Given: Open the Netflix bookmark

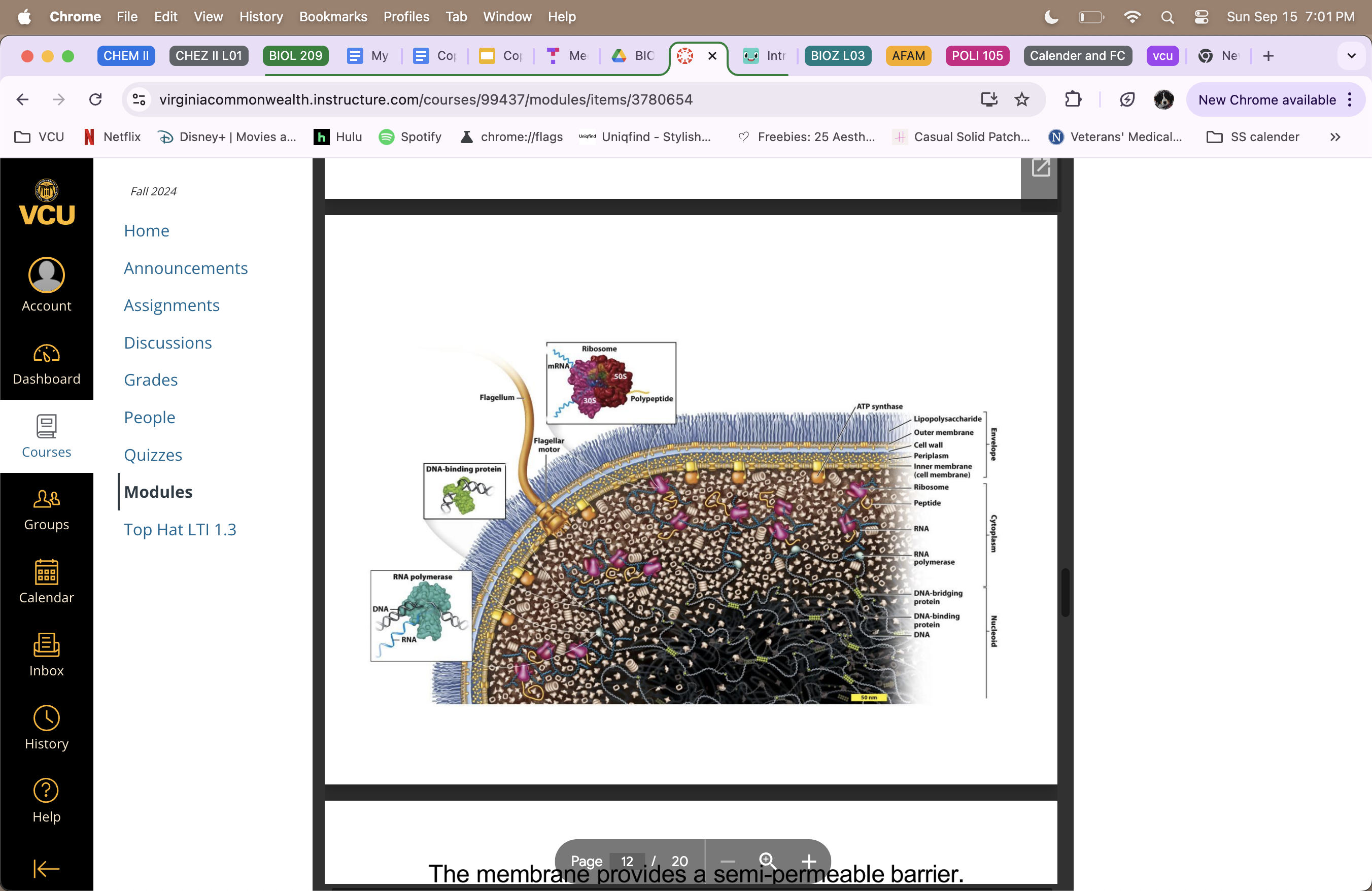Looking at the screenshot, I should pyautogui.click(x=113, y=137).
